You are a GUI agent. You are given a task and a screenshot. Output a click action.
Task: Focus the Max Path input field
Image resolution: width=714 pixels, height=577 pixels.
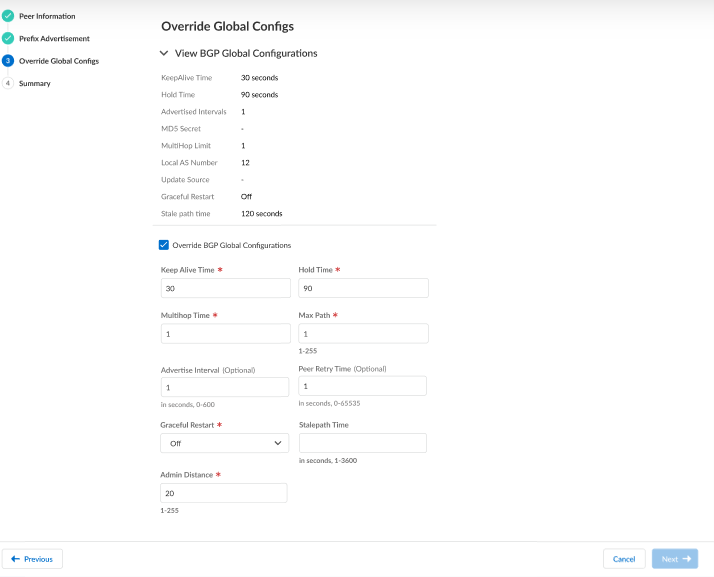(x=363, y=334)
